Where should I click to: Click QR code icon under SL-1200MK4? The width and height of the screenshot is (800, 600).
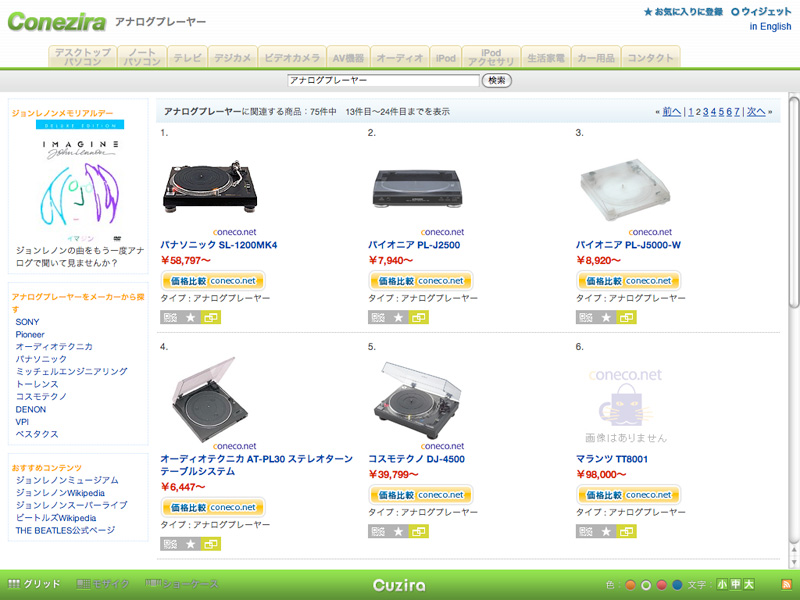tap(170, 317)
